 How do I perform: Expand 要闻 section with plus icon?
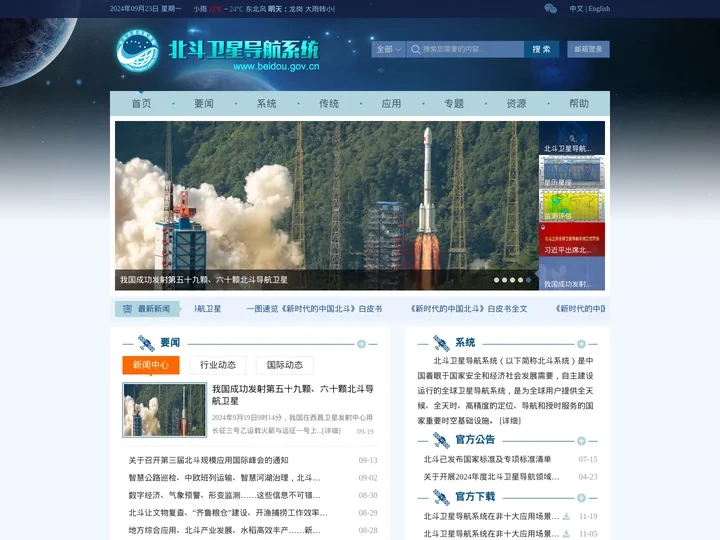[x=361, y=344]
